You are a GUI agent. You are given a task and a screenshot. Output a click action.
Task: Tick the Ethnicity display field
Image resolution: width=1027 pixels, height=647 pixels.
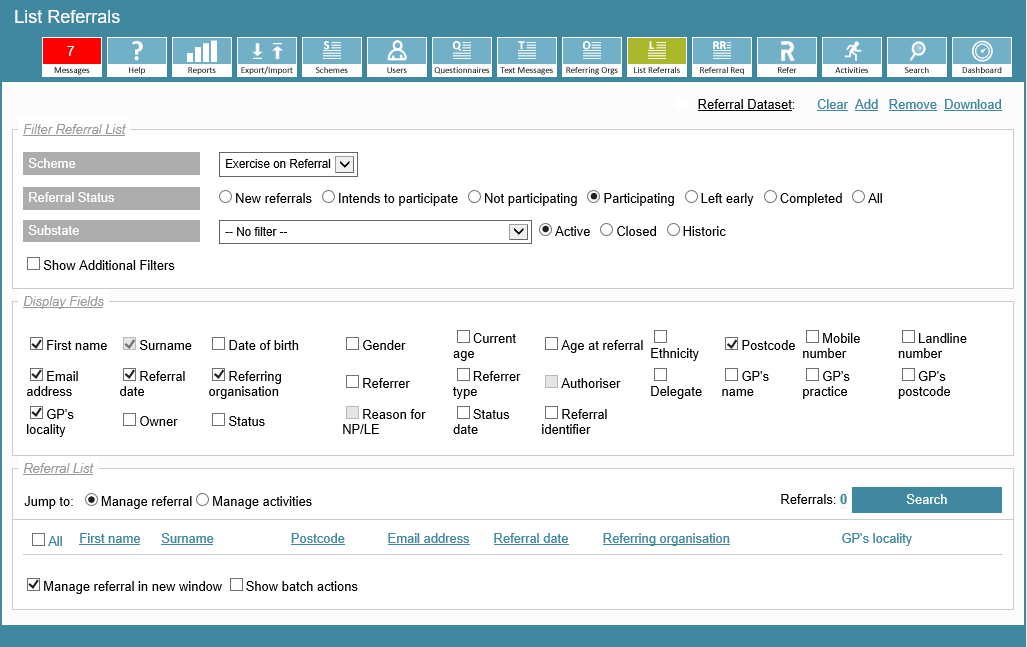[661, 337]
